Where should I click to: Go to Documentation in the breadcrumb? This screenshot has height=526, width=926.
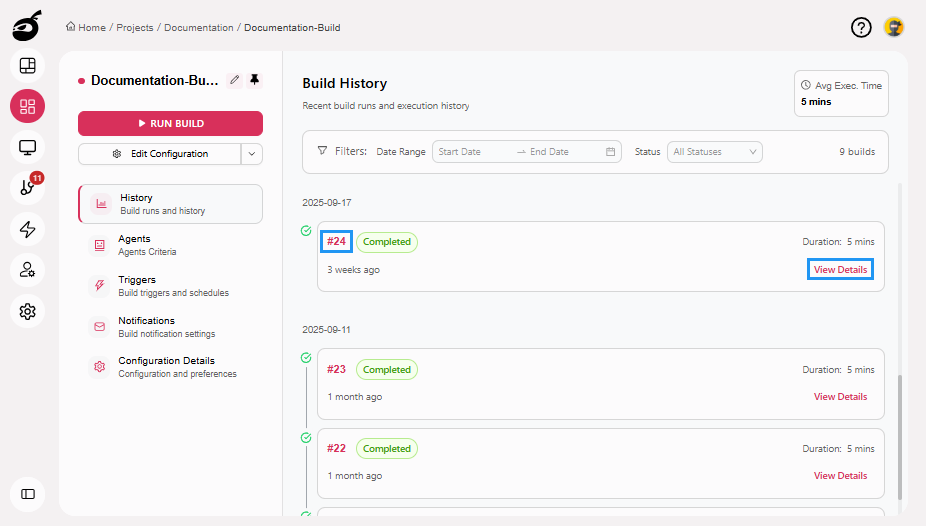198,28
